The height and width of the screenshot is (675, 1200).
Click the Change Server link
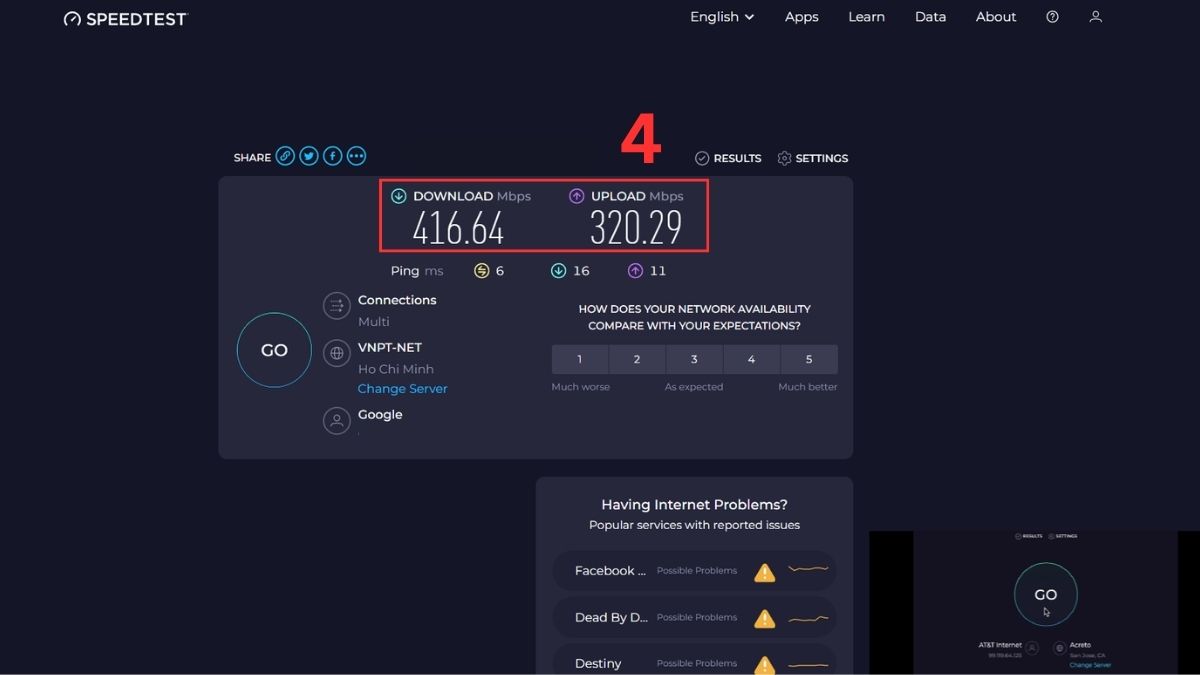(x=403, y=389)
